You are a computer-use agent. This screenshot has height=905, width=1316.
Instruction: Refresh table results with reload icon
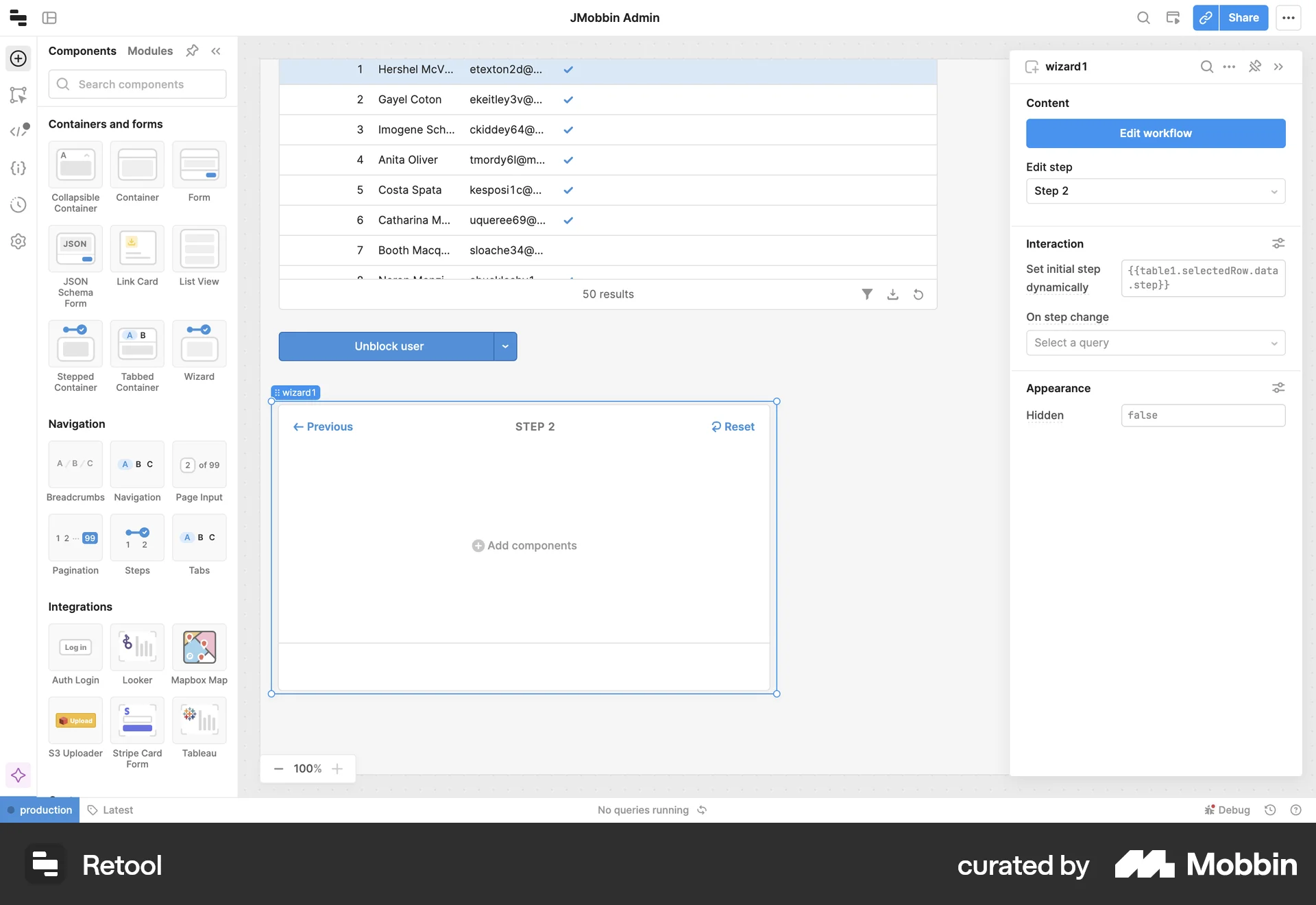tap(918, 294)
